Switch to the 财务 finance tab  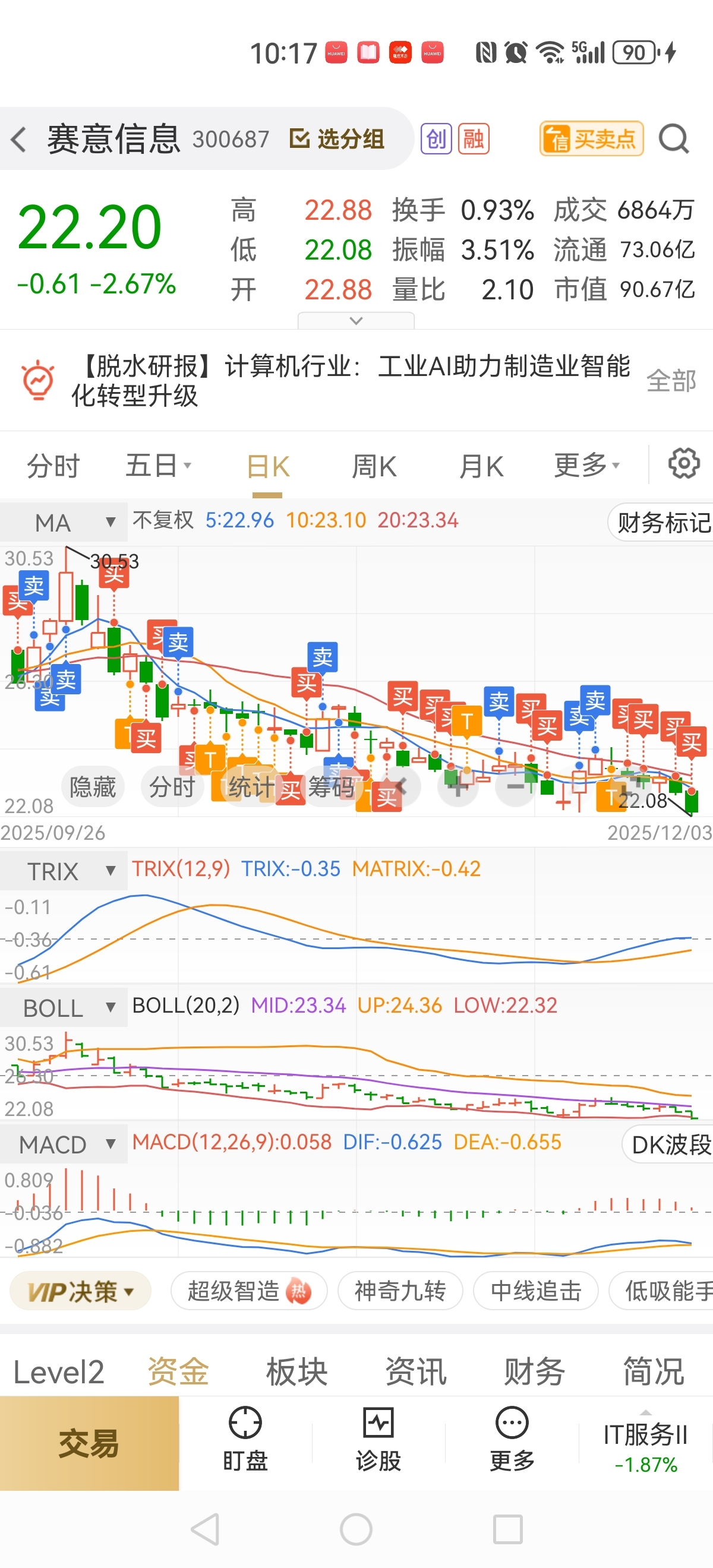pyautogui.click(x=534, y=1372)
